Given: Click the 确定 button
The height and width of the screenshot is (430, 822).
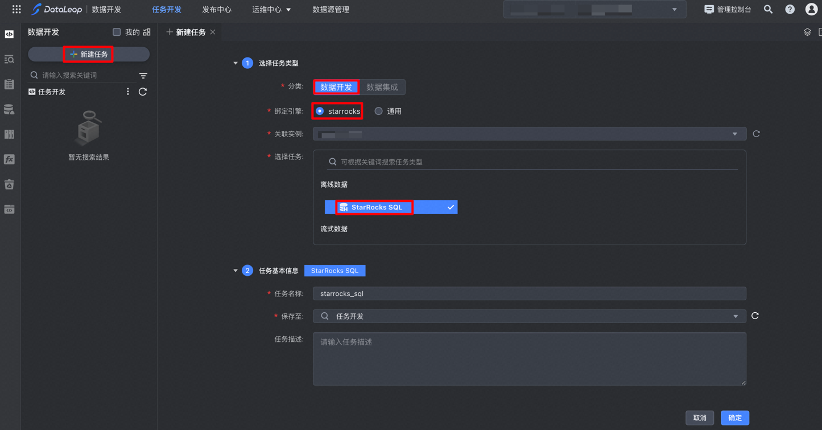Looking at the screenshot, I should point(735,418).
